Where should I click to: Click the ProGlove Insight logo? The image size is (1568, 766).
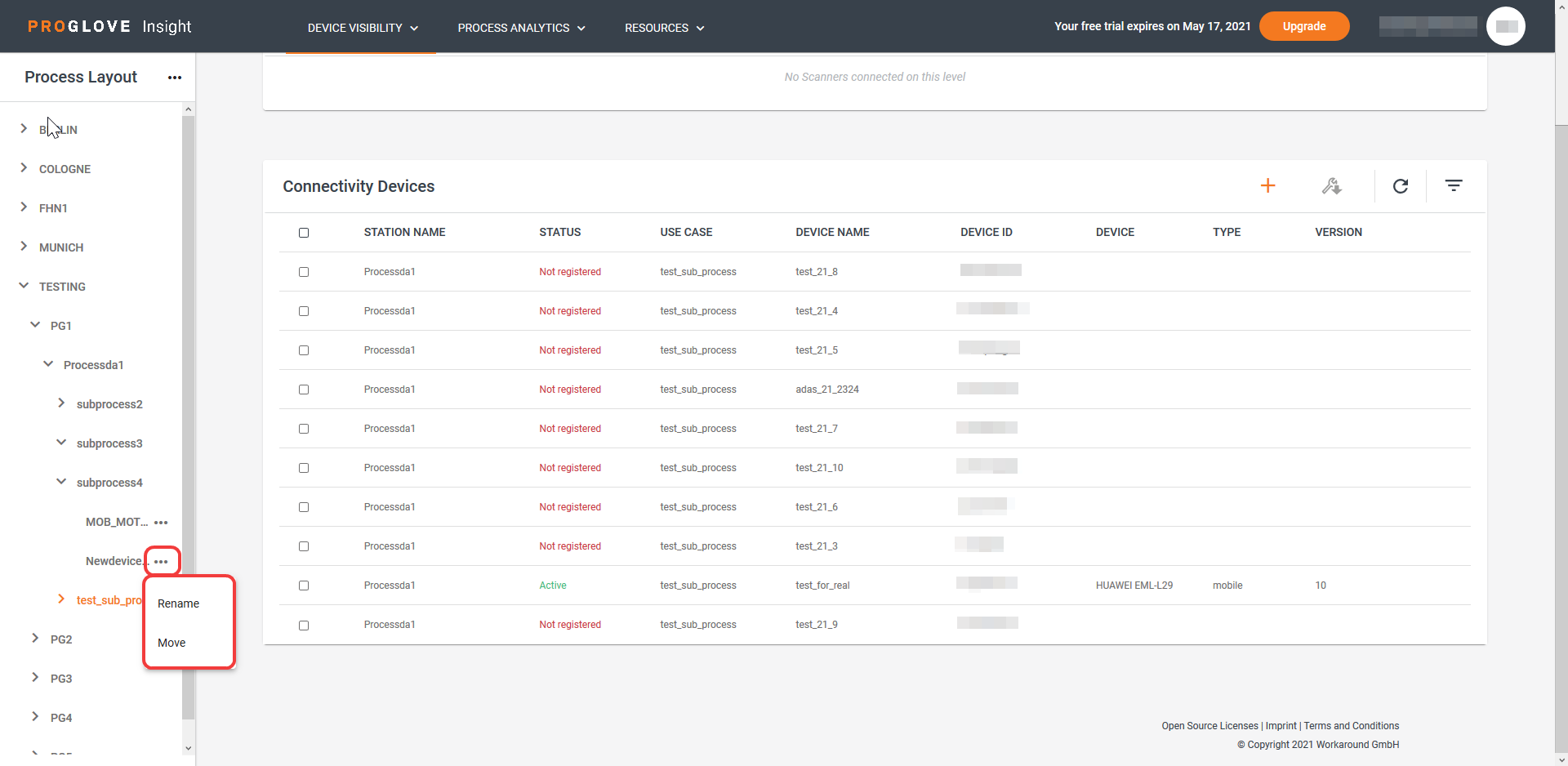tap(109, 26)
